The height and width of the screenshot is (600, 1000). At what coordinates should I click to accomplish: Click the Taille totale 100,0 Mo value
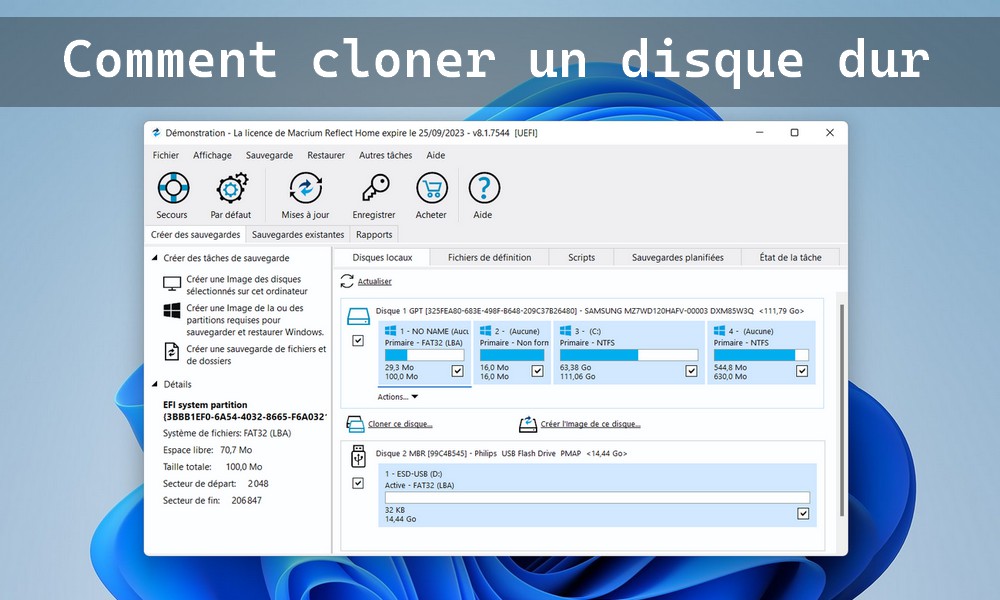point(244,467)
